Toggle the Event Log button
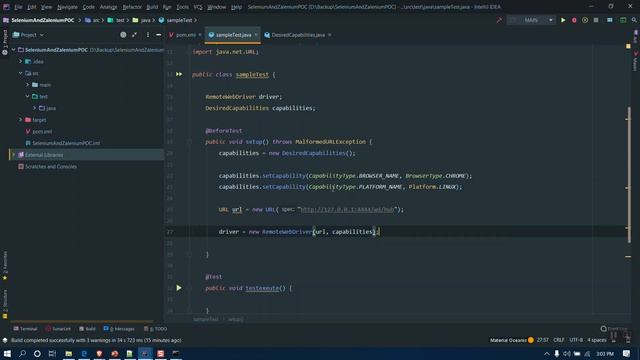This screenshot has height=360, width=640. (613, 329)
